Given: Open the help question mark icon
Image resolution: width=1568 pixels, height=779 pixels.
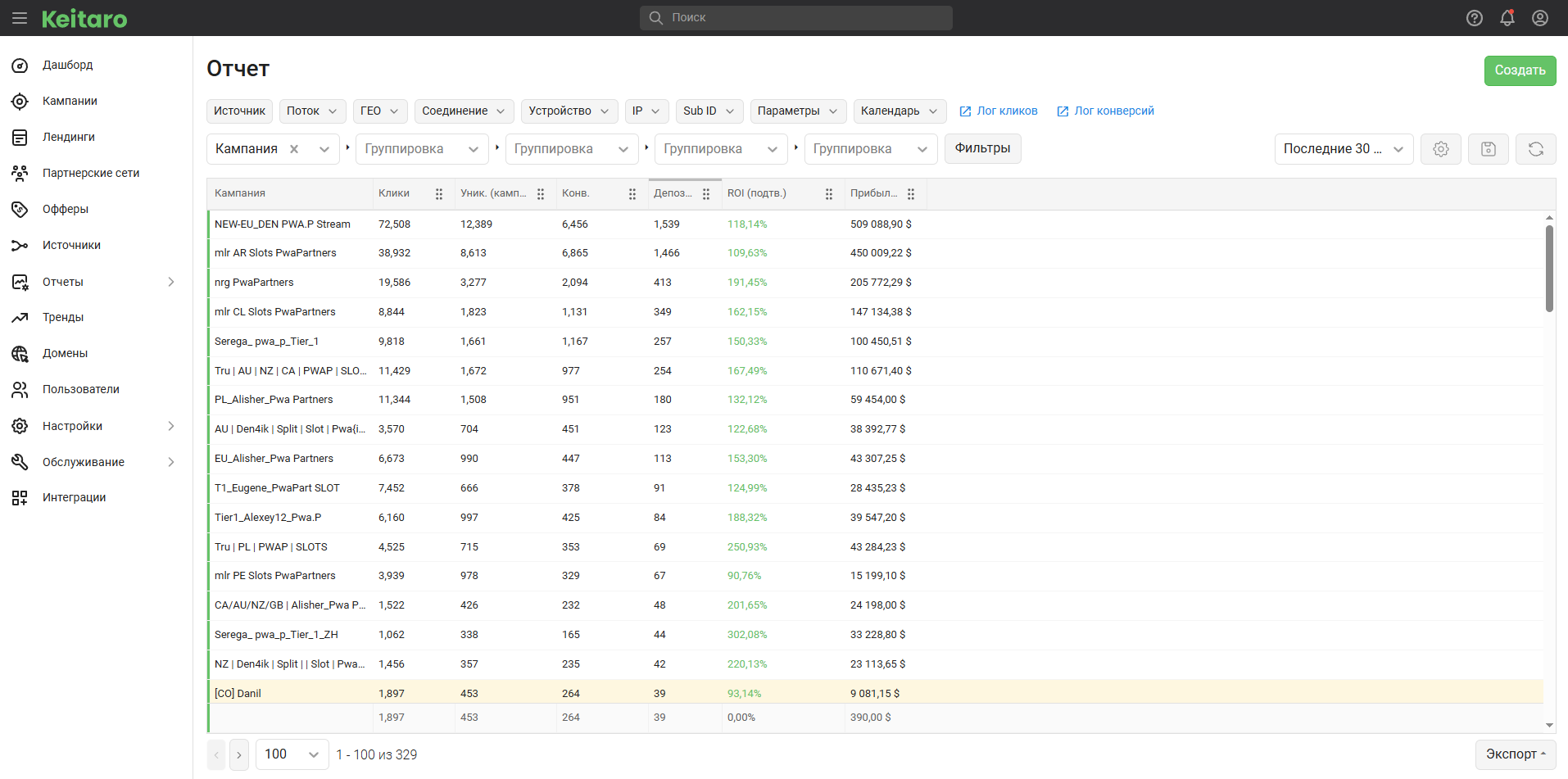Looking at the screenshot, I should pos(1474,18).
